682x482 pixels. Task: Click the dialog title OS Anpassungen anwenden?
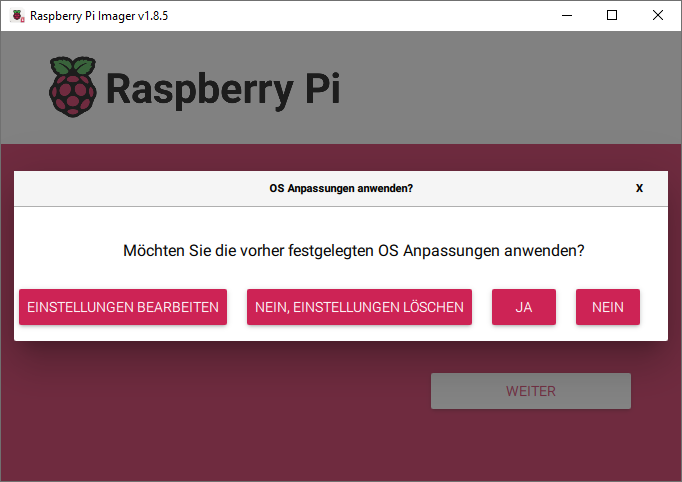[x=341, y=188]
